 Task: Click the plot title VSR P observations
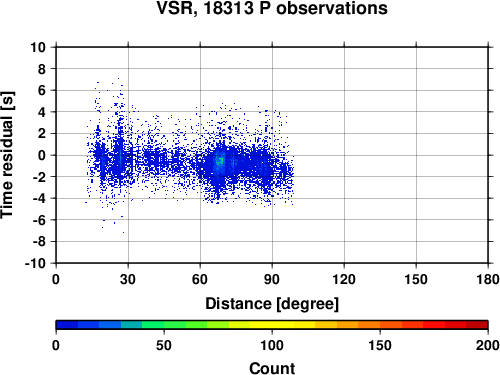coord(272,8)
